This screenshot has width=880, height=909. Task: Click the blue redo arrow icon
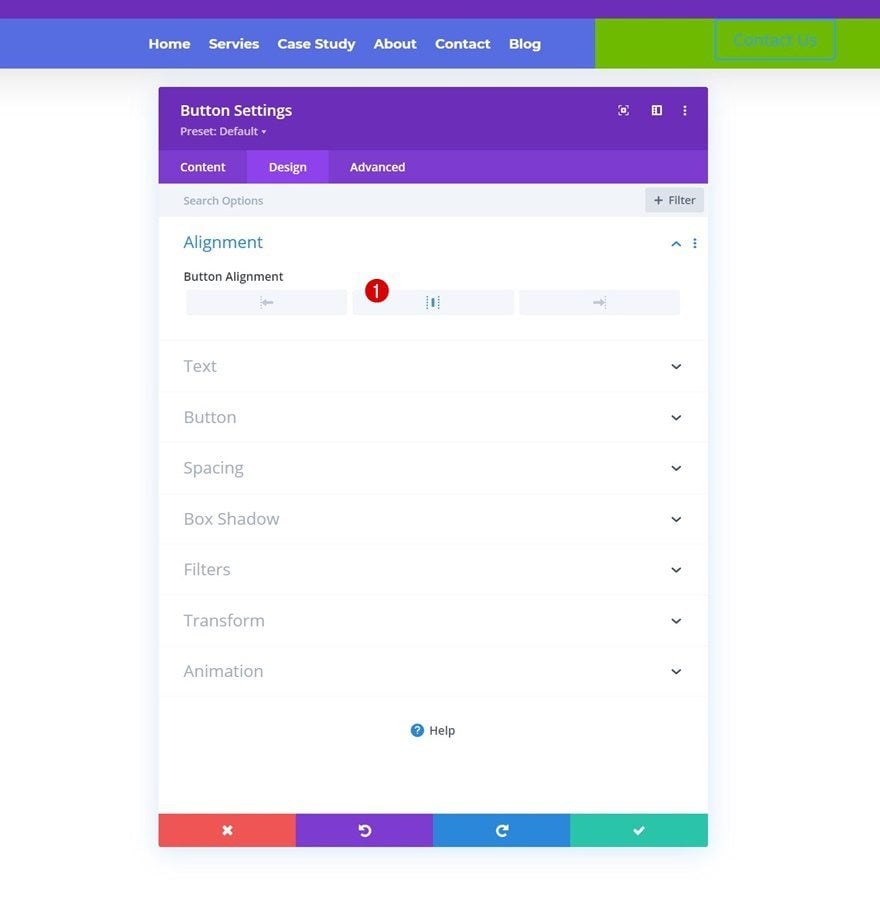point(502,830)
